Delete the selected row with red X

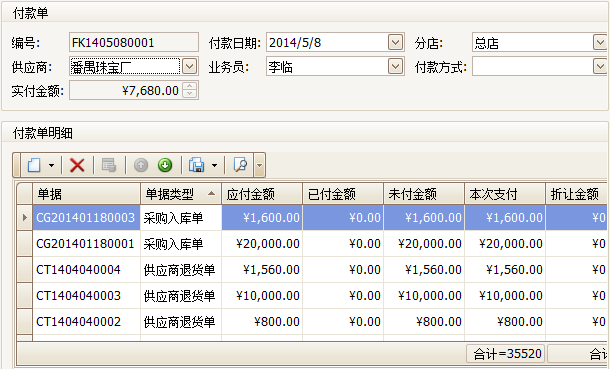pyautogui.click(x=77, y=165)
